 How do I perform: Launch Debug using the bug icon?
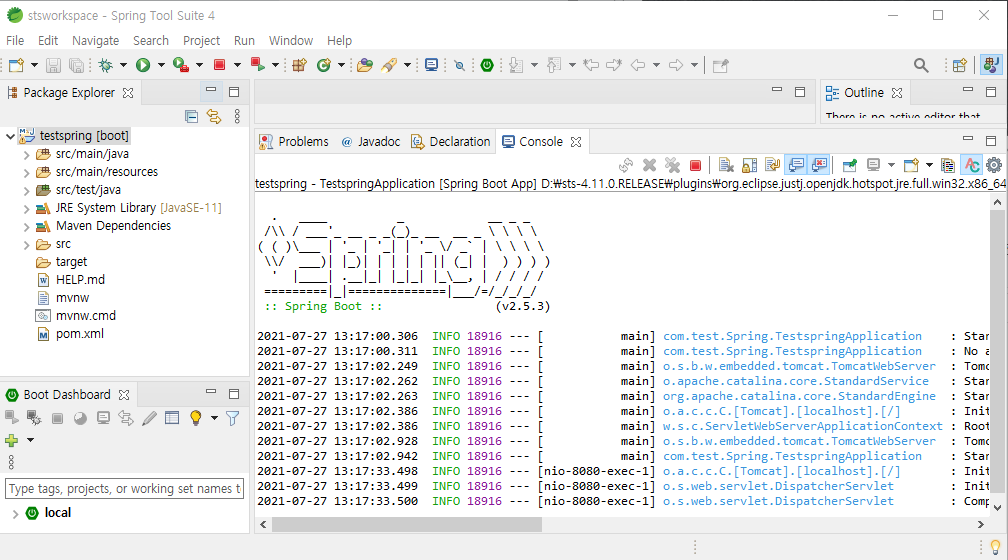point(105,65)
